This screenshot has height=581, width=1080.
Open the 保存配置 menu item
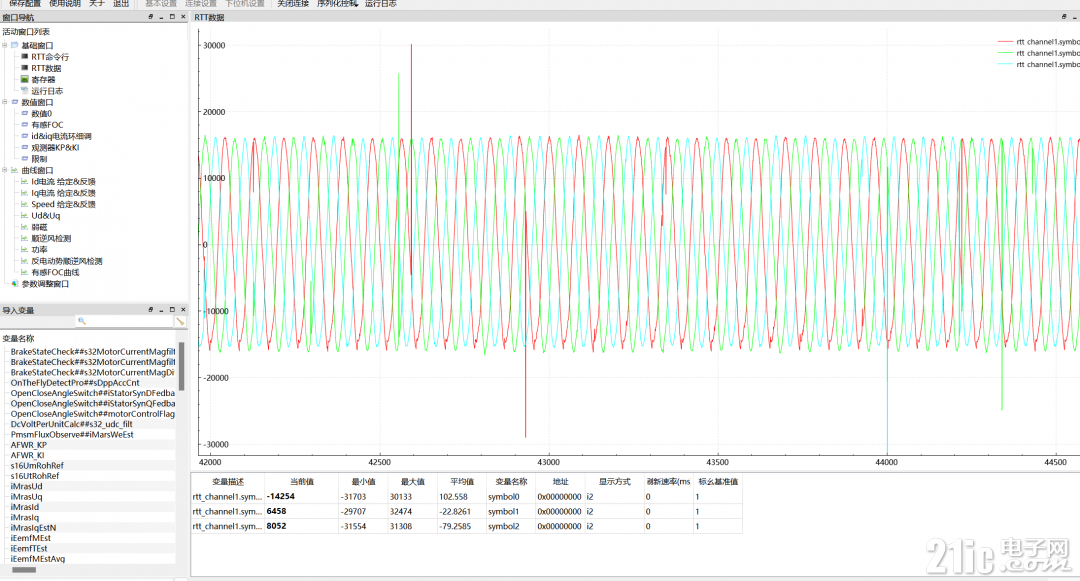point(25,3)
